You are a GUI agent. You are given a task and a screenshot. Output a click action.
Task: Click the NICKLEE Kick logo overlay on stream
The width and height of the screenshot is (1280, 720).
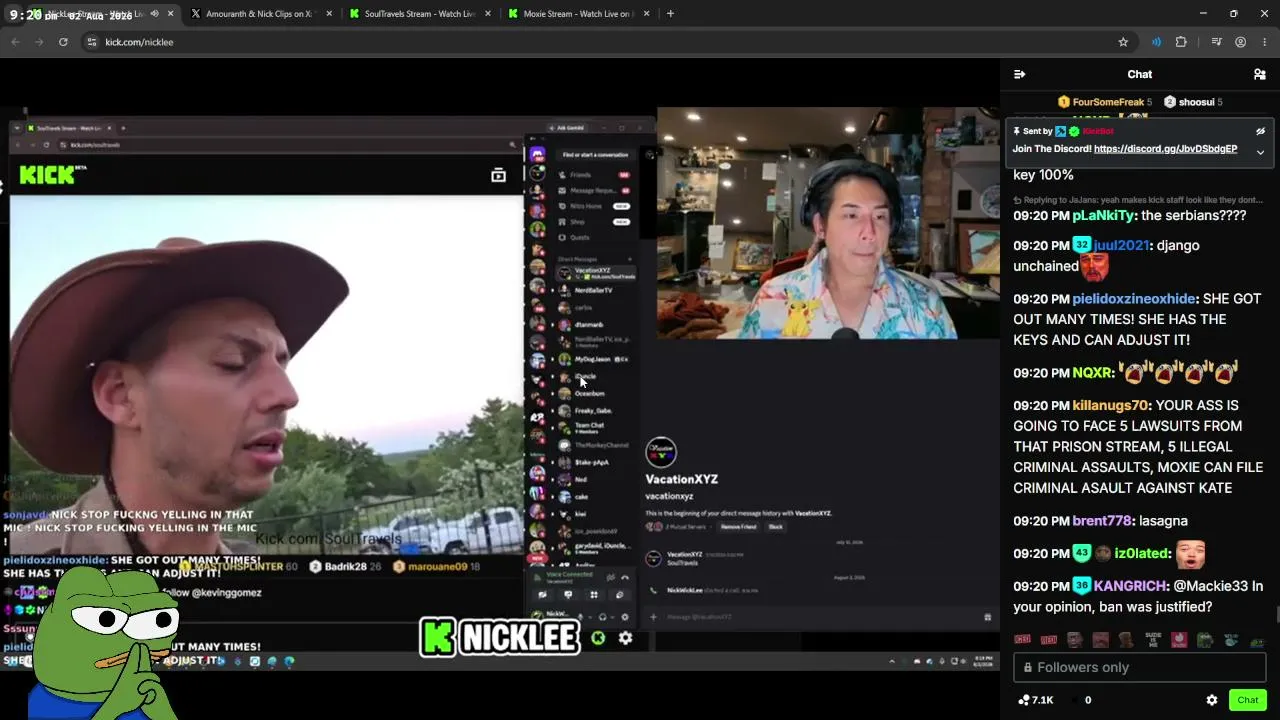point(499,636)
